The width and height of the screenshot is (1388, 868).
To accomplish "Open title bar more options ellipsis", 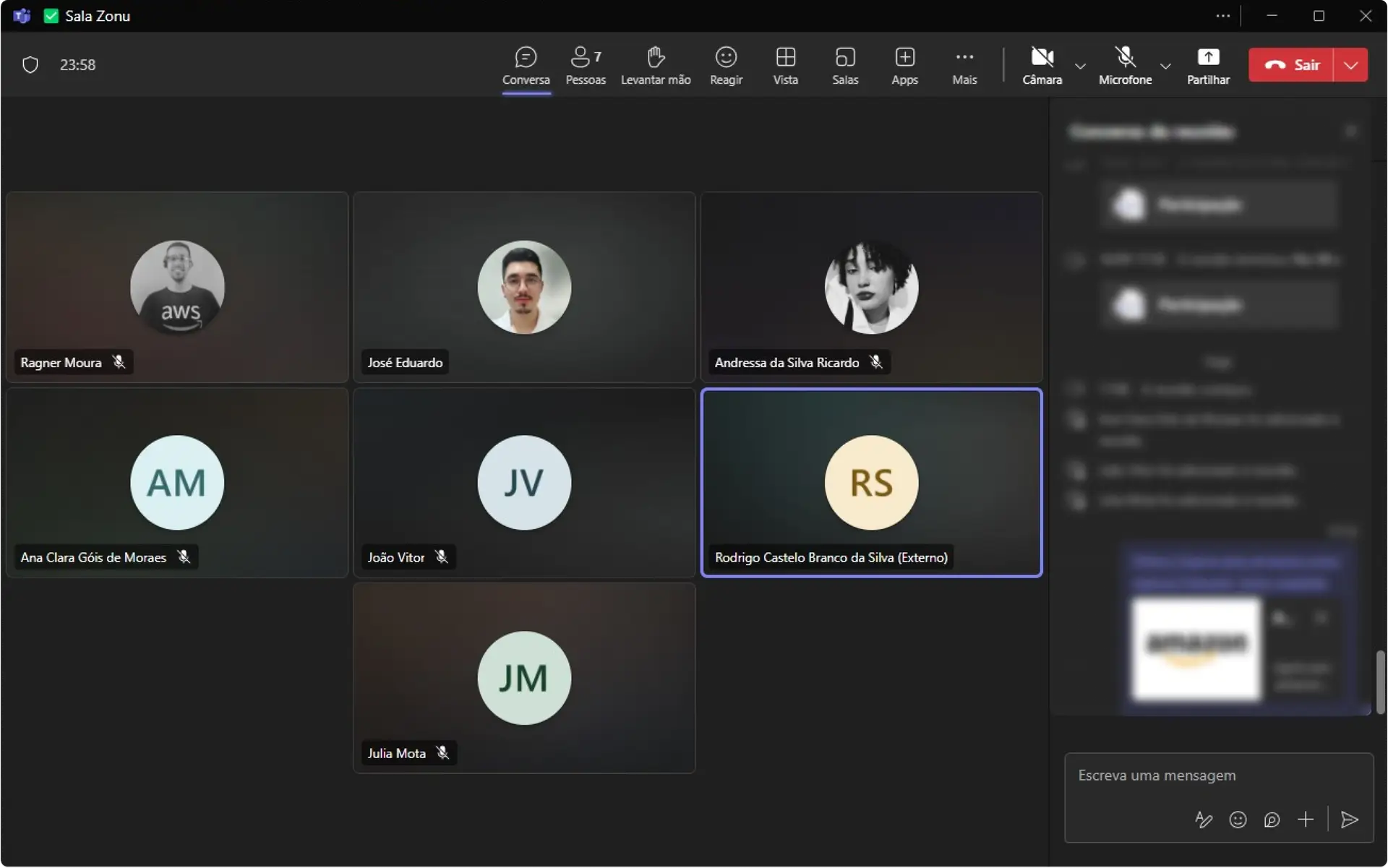I will point(1222,16).
